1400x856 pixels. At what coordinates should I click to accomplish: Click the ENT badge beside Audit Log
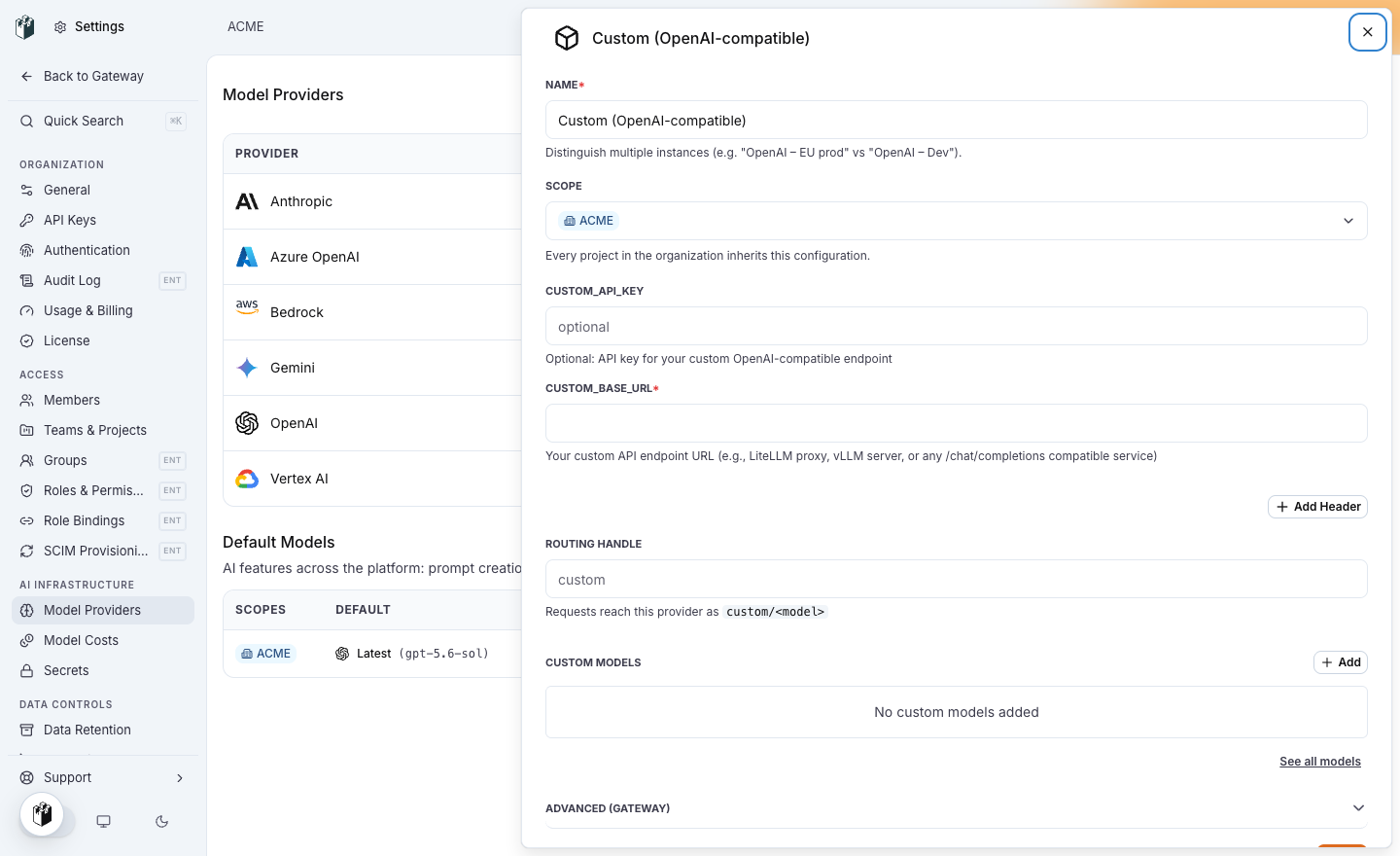(172, 281)
